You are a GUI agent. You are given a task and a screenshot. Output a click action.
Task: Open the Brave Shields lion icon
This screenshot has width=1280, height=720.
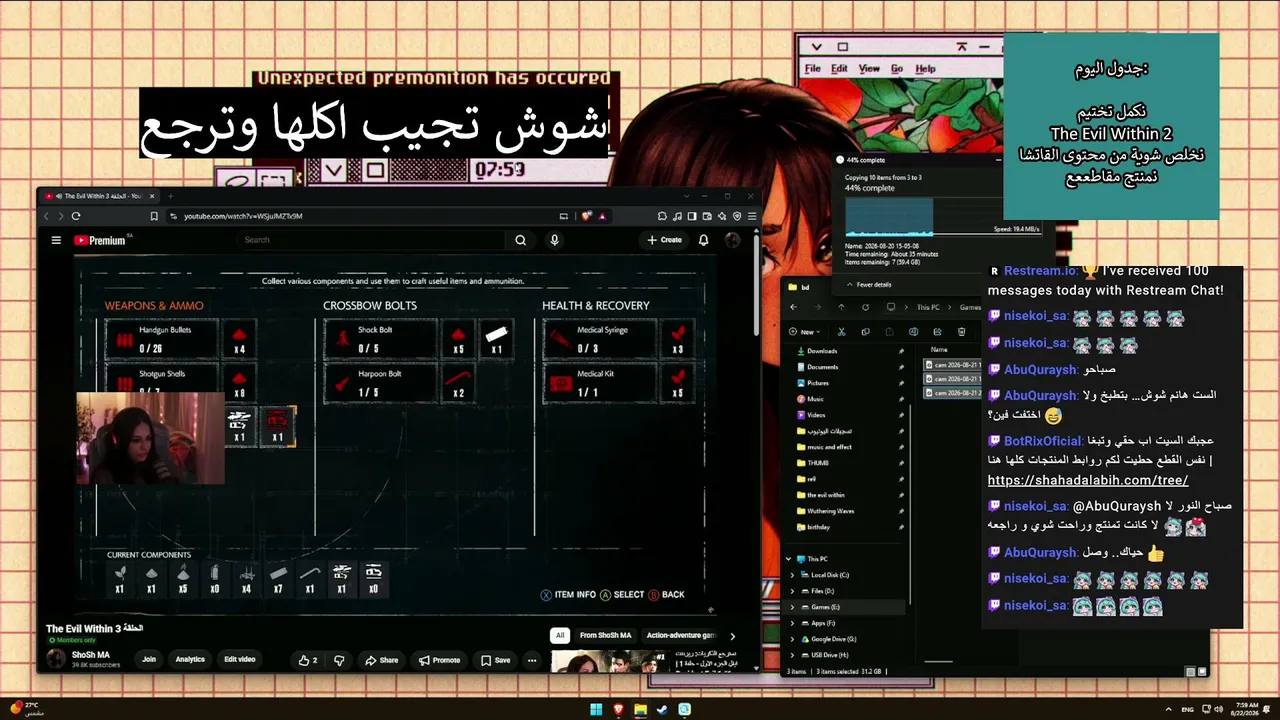point(587,216)
